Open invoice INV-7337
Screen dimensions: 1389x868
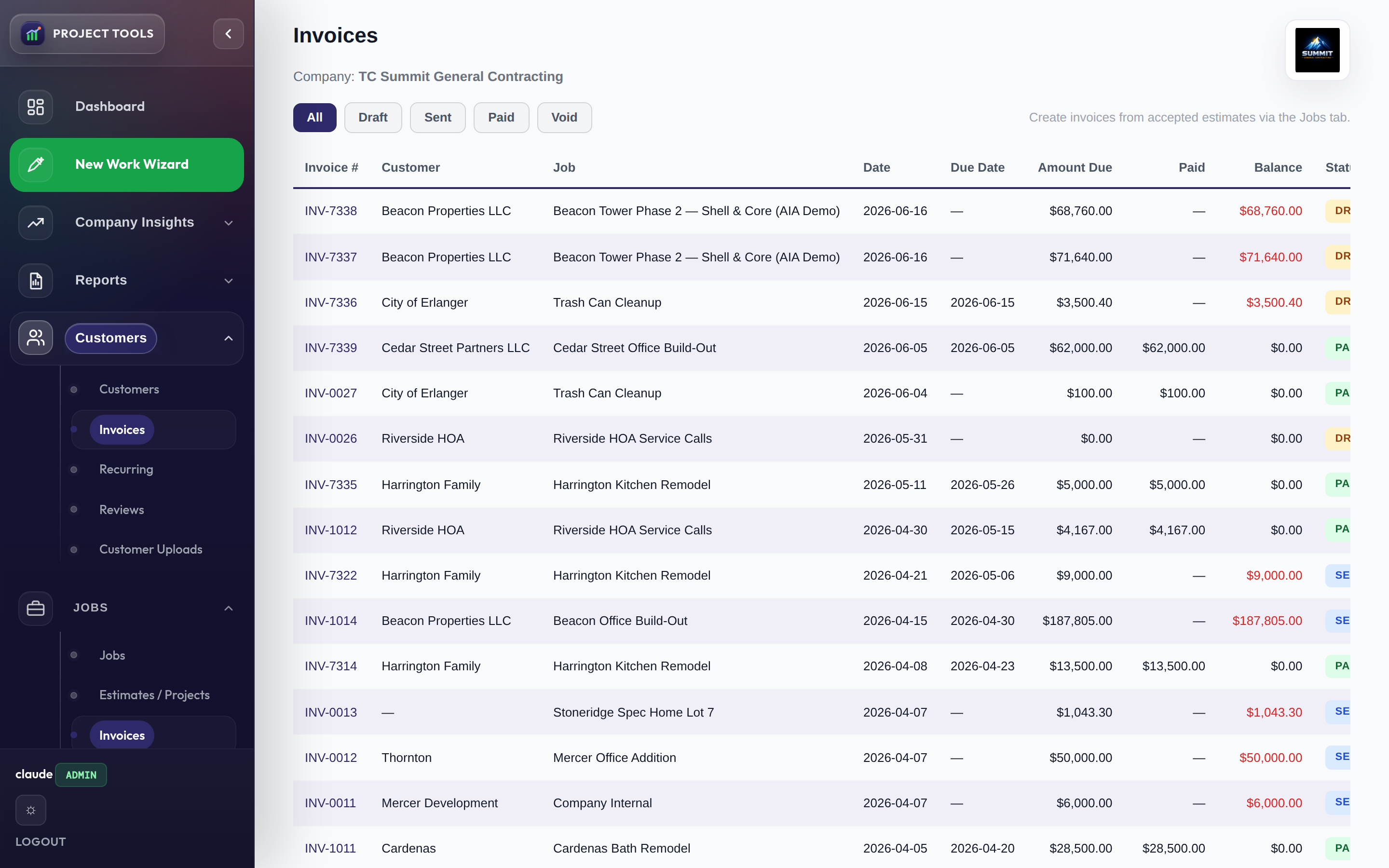pos(330,257)
